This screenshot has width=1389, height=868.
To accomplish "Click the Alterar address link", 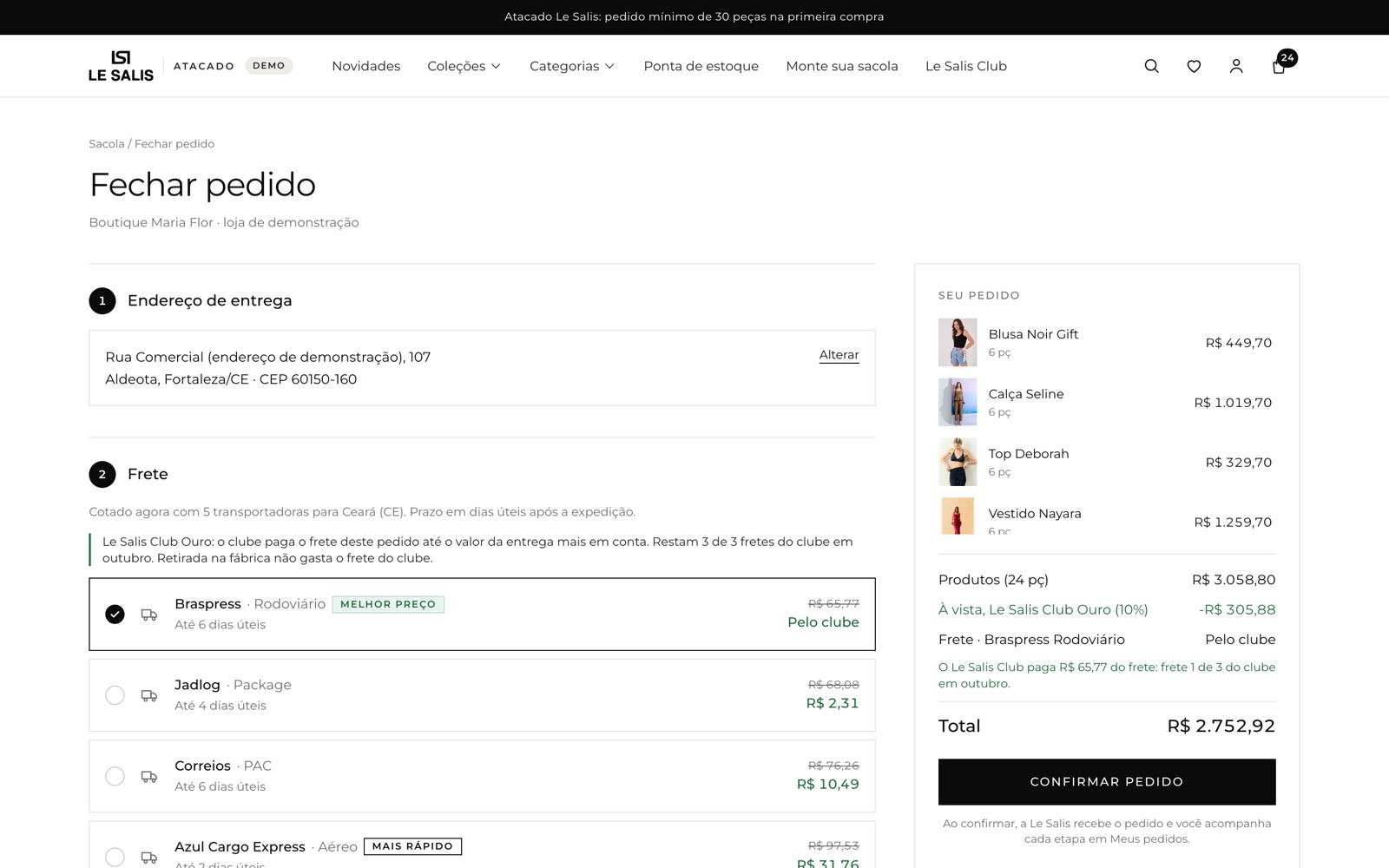I will point(839,355).
